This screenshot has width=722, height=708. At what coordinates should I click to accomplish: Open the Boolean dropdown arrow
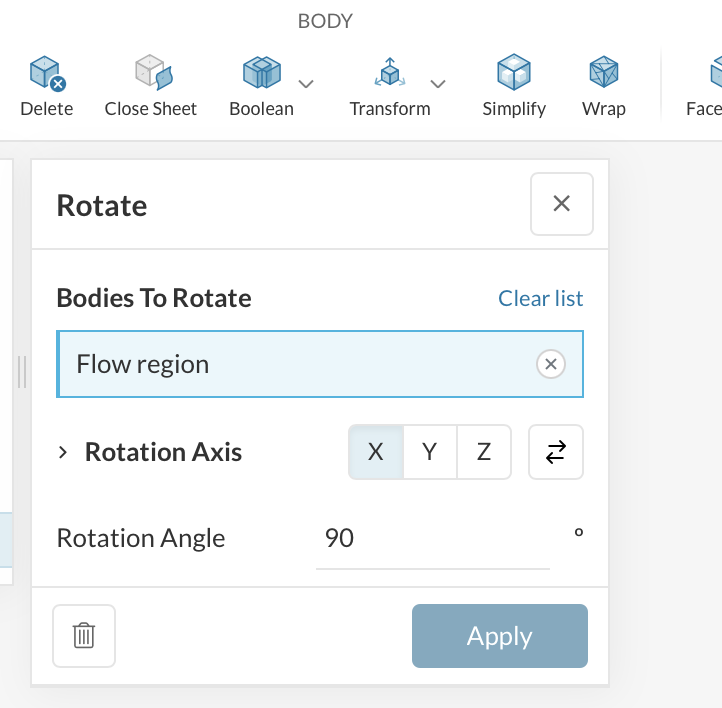pos(307,83)
